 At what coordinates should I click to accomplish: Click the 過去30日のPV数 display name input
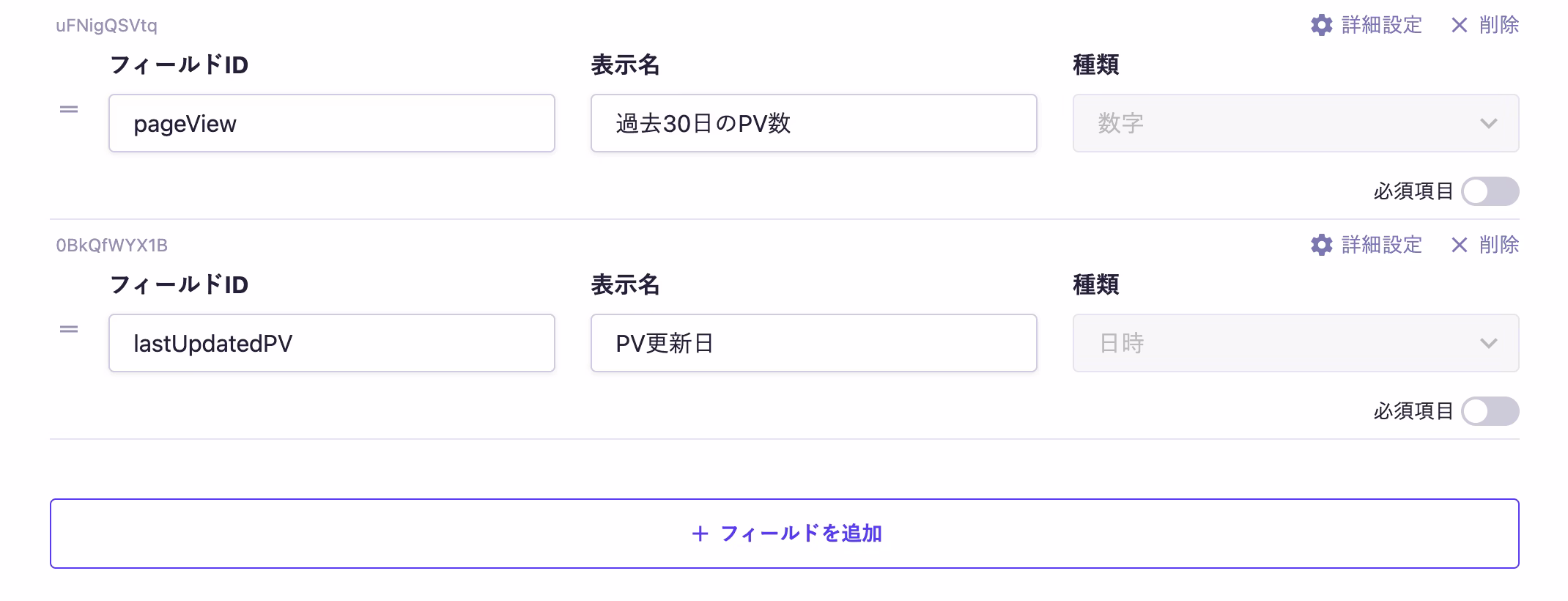pyautogui.click(x=813, y=123)
